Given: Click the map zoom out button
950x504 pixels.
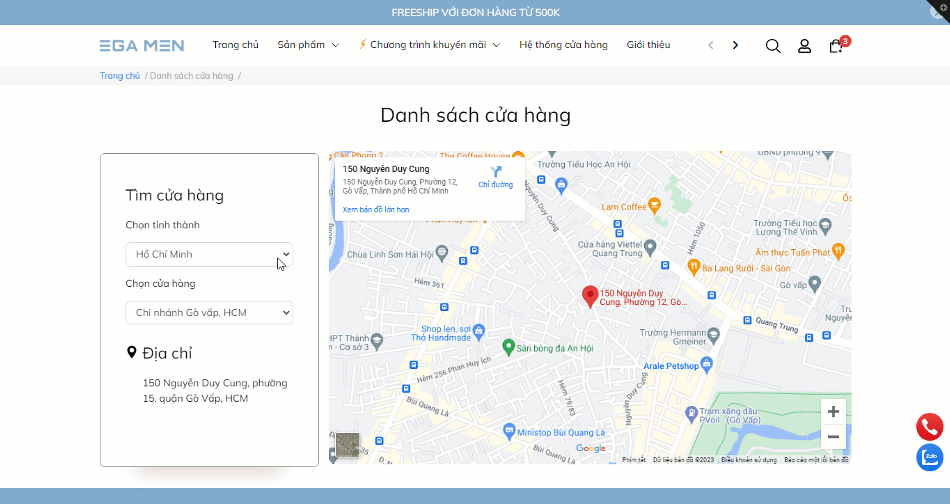Looking at the screenshot, I should (832, 437).
